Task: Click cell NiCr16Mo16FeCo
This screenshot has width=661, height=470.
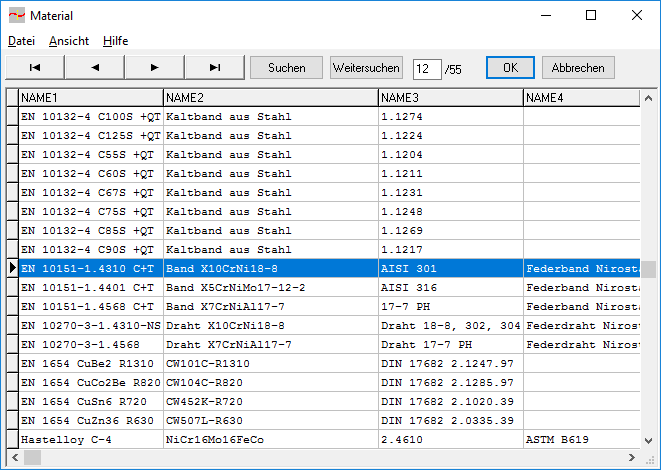Action: [271, 439]
